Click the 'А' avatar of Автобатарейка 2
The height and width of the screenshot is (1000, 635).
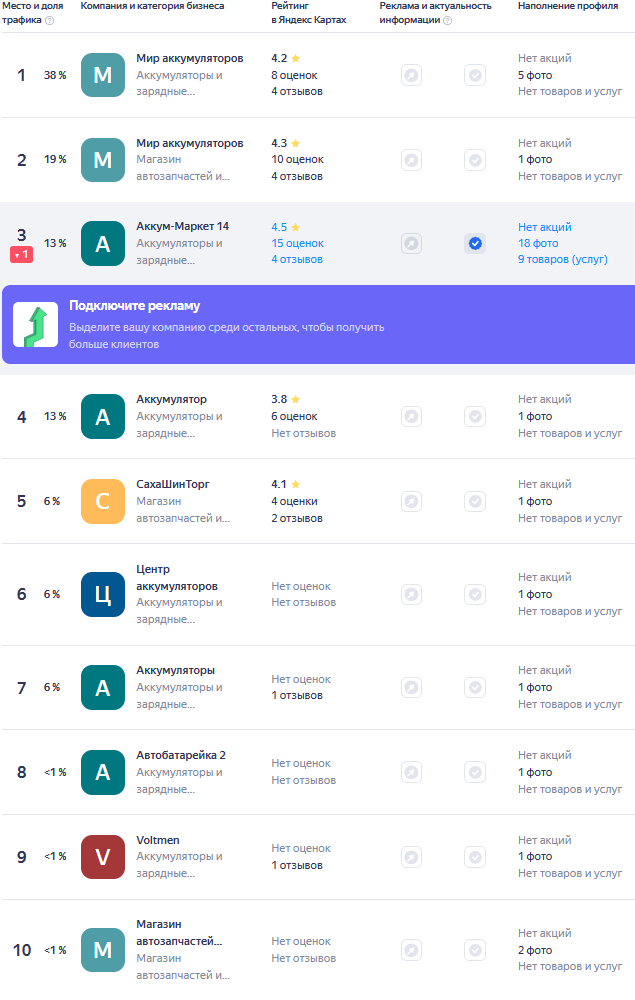[x=103, y=772]
